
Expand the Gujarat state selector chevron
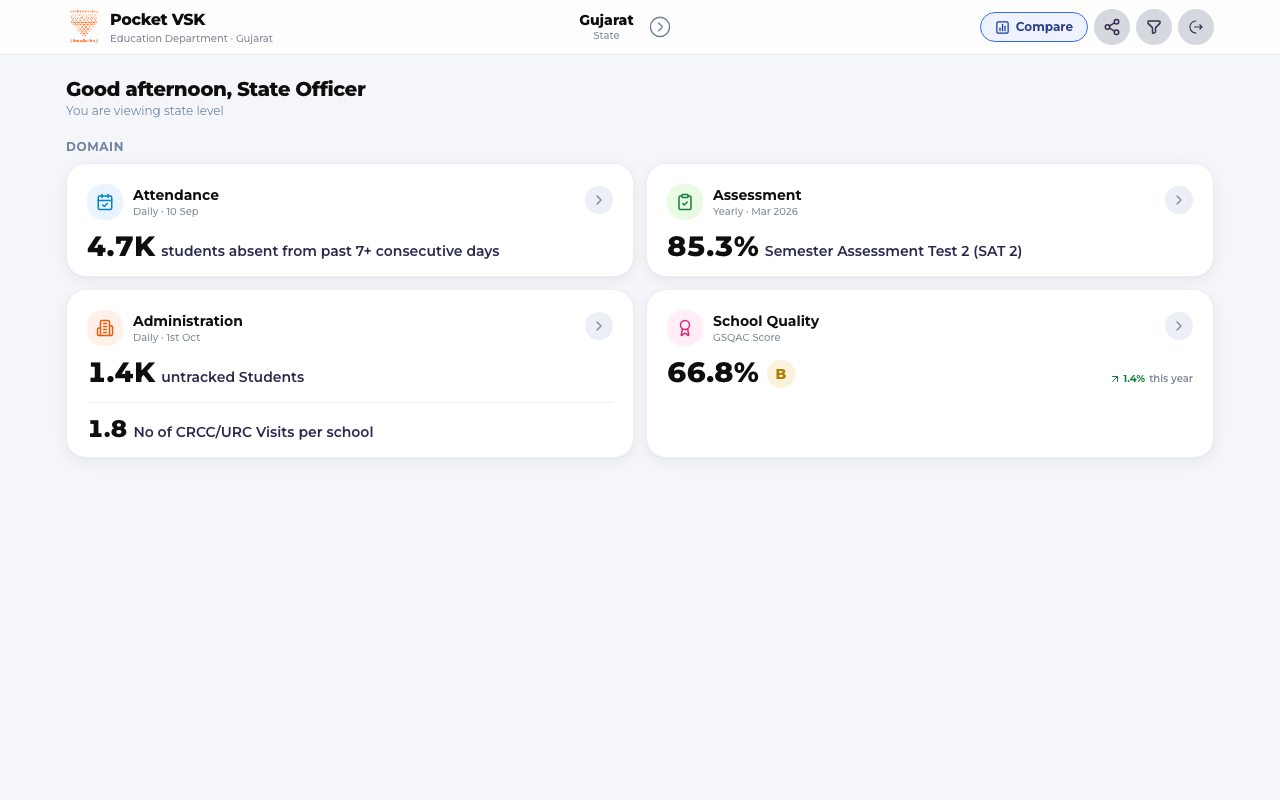pos(660,27)
